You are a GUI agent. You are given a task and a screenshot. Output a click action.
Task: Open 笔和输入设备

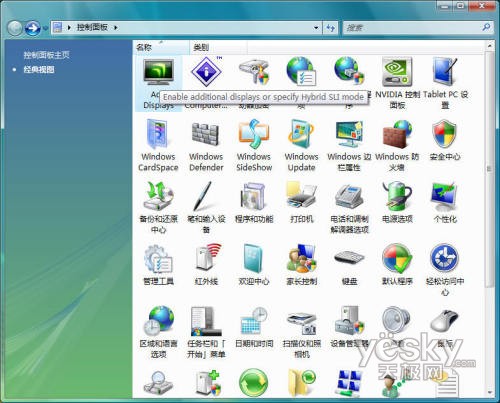point(206,207)
